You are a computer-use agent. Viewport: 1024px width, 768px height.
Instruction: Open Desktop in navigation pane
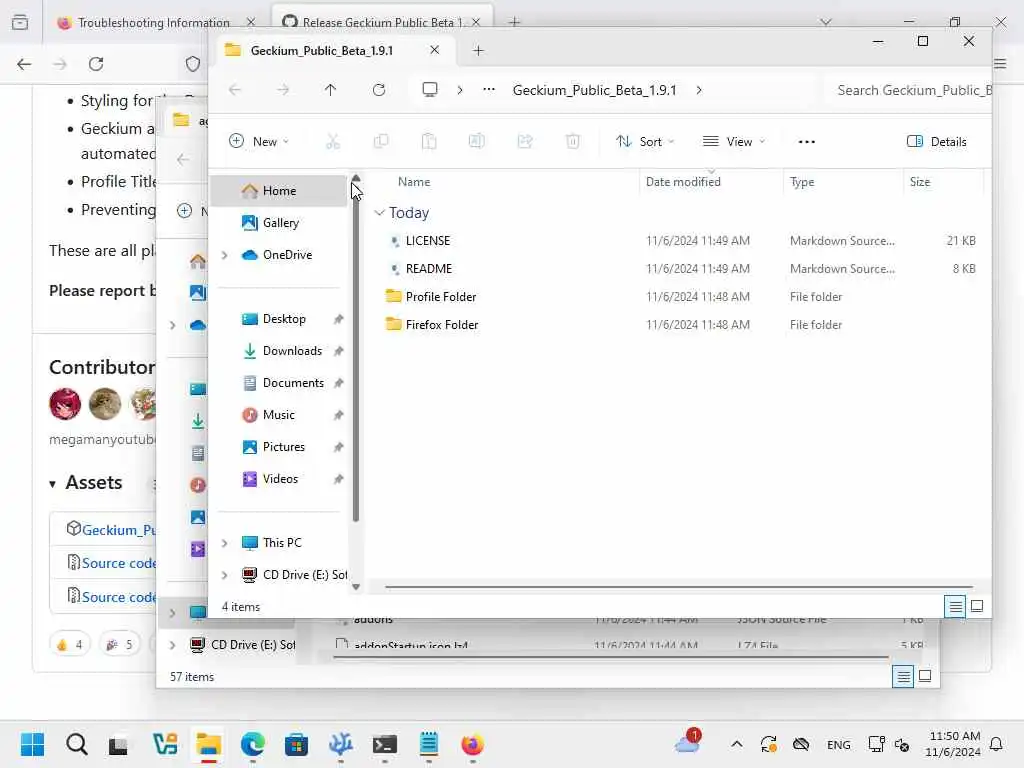tap(280, 319)
